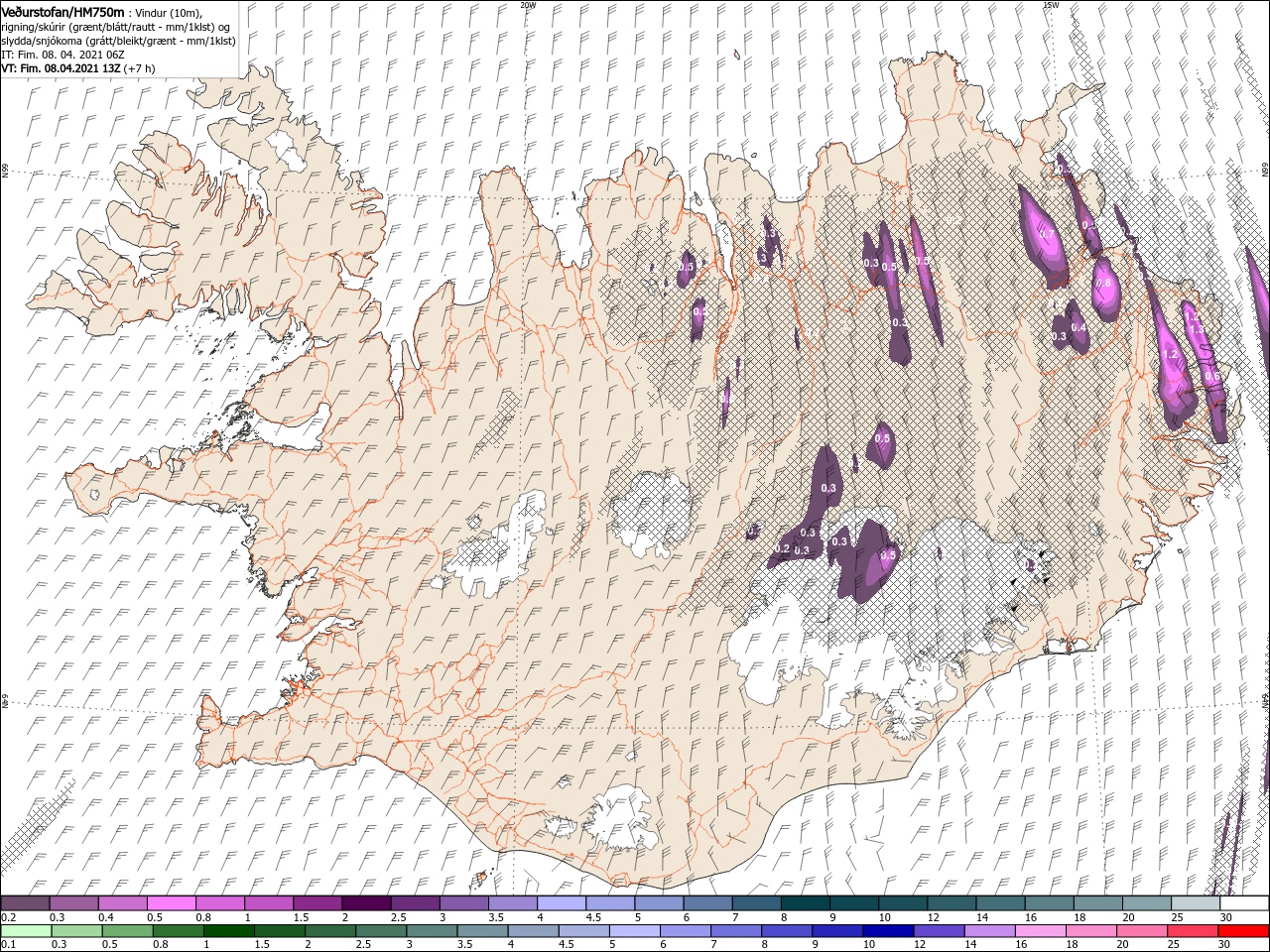Viewport: 1270px width, 952px height.
Task: Pick the bottom-row swatch starting at 0.5
Action: click(x=128, y=931)
